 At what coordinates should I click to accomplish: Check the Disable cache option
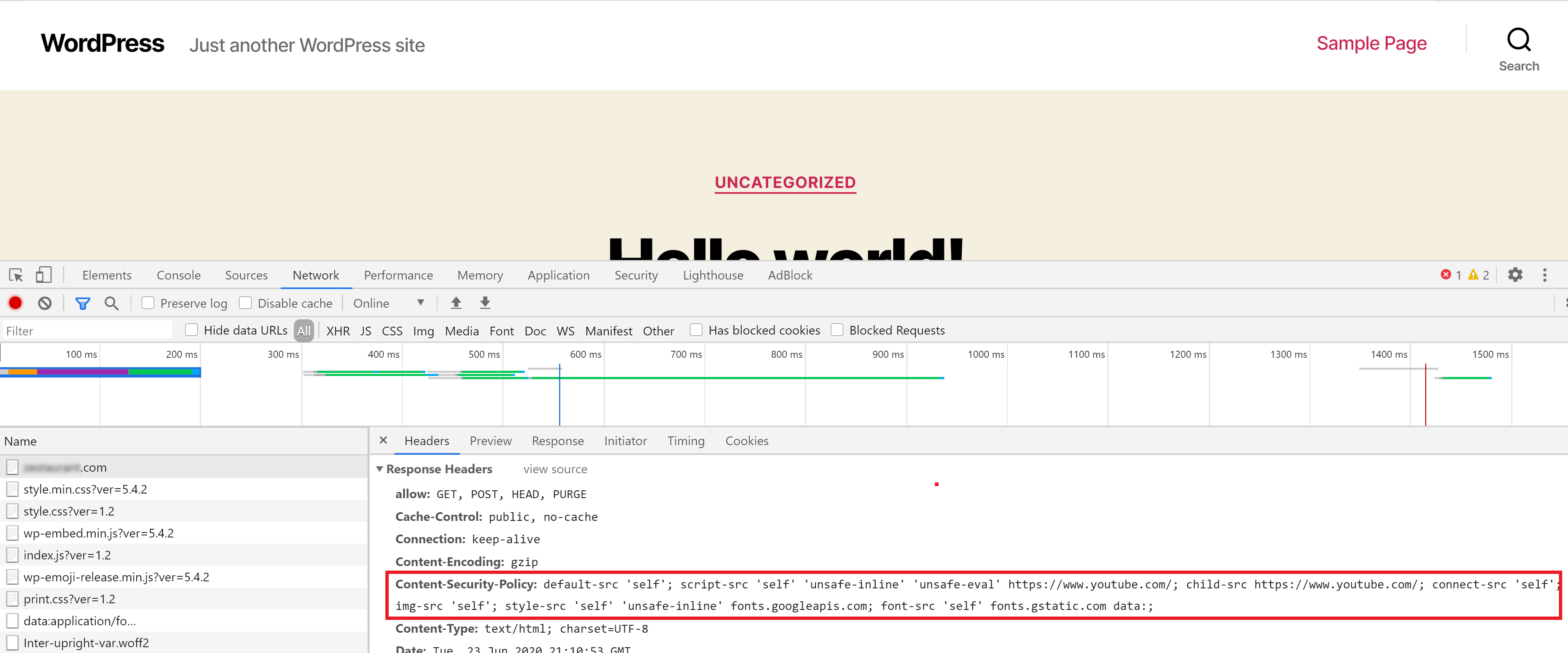245,303
